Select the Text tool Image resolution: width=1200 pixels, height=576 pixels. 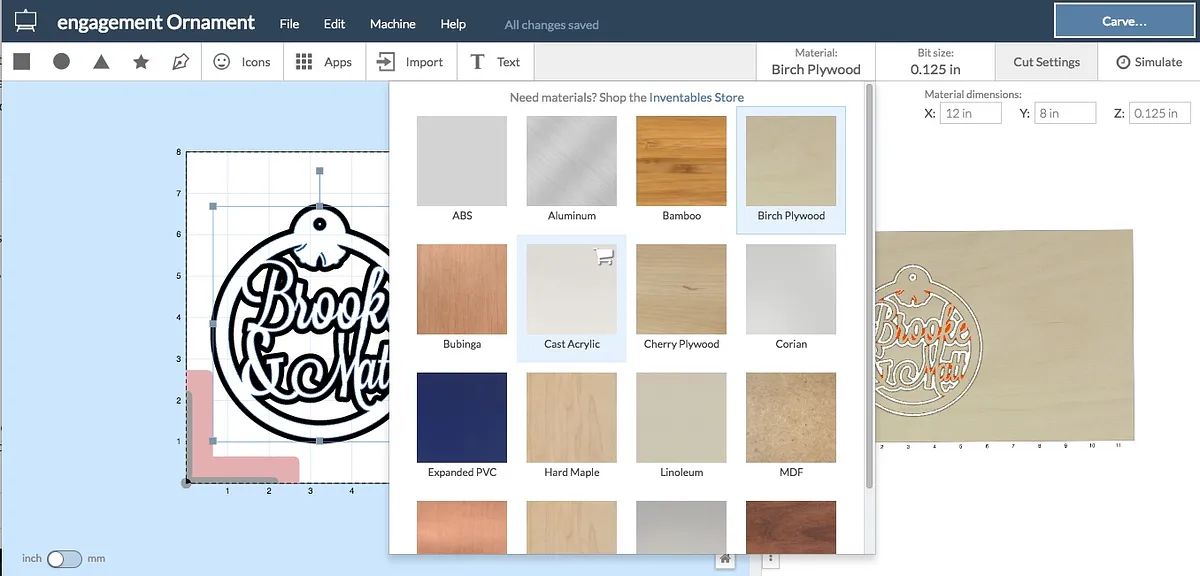(495, 62)
